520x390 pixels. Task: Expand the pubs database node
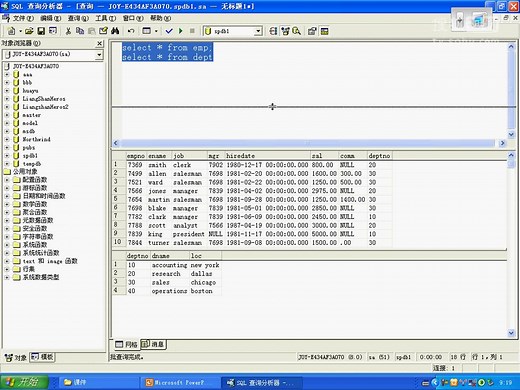click(7, 147)
